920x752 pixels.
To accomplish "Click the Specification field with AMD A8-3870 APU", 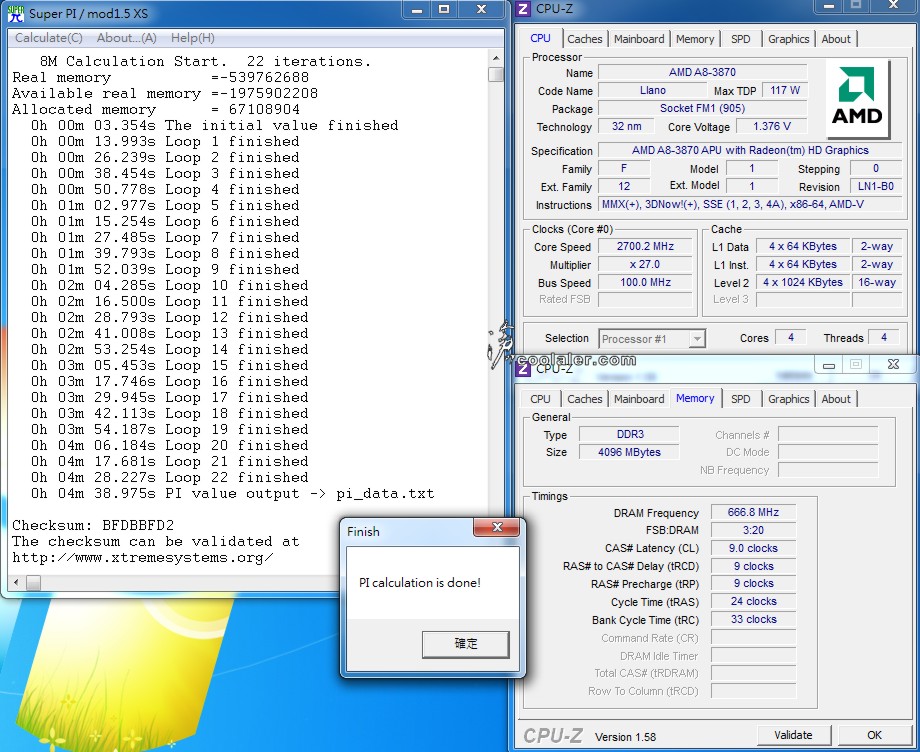I will click(x=750, y=150).
